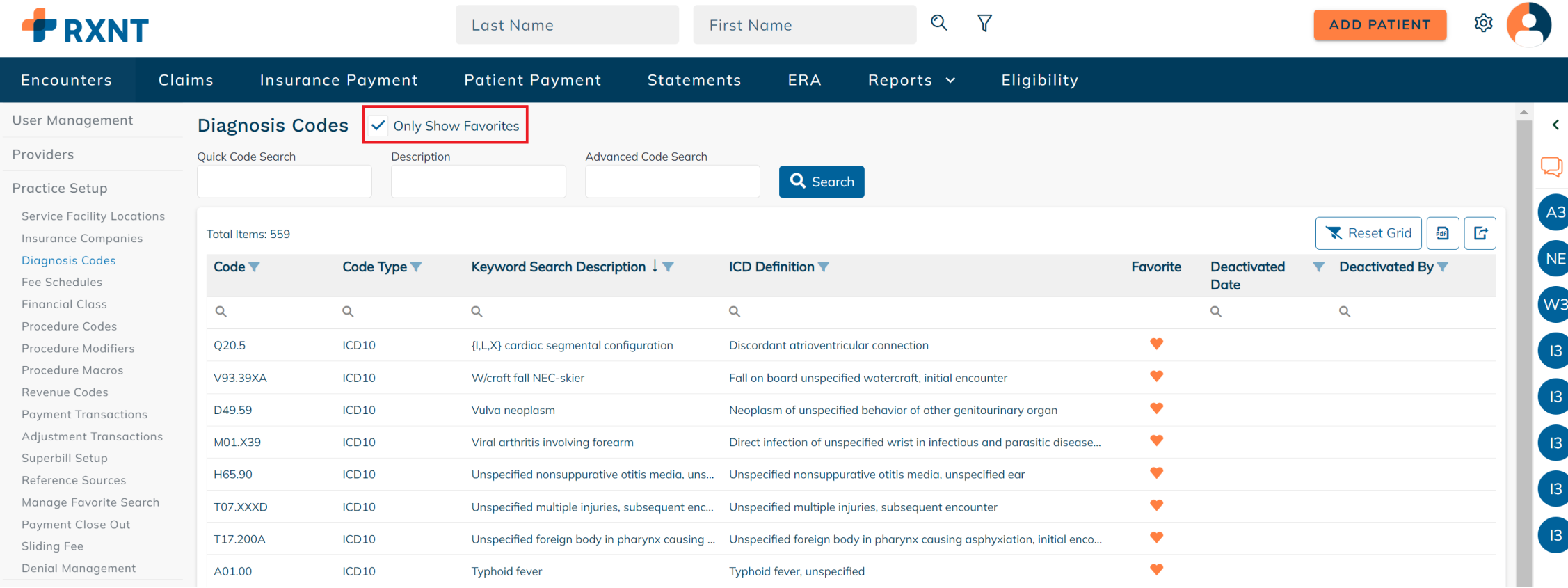Unfavorite code V93.39XA heart
This screenshot has width=1568, height=588.
click(x=1156, y=376)
